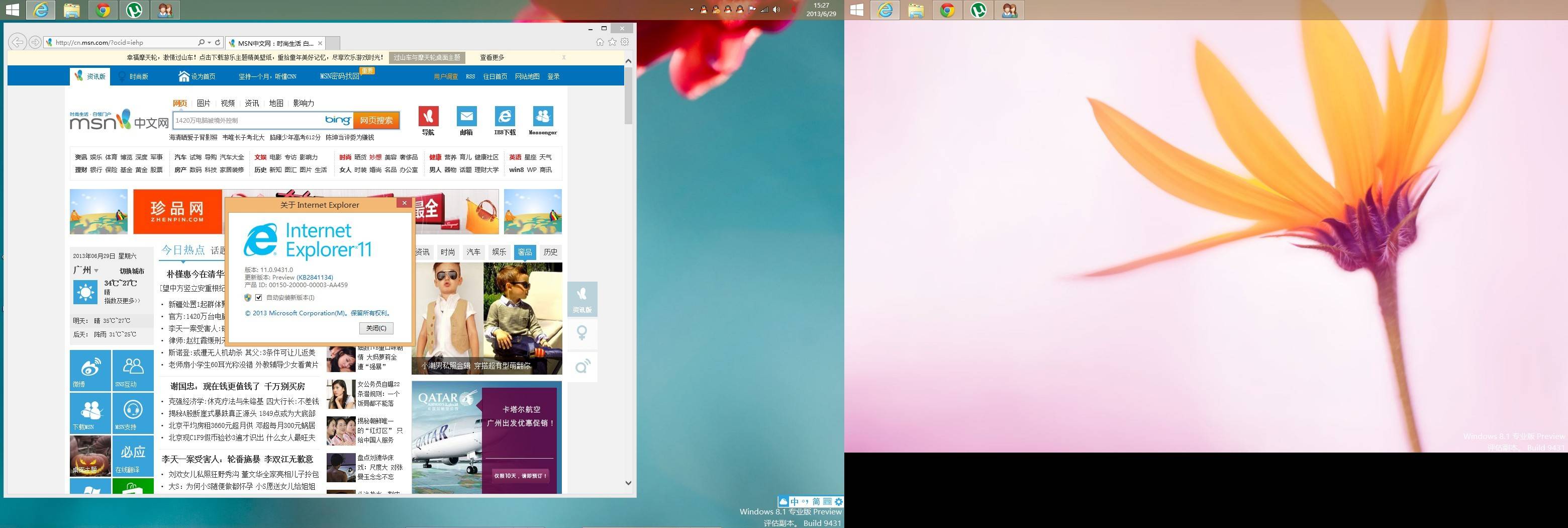Uncheck 自动安装新版本 in the About dialog
Image resolution: width=1568 pixels, height=528 pixels.
[x=259, y=297]
